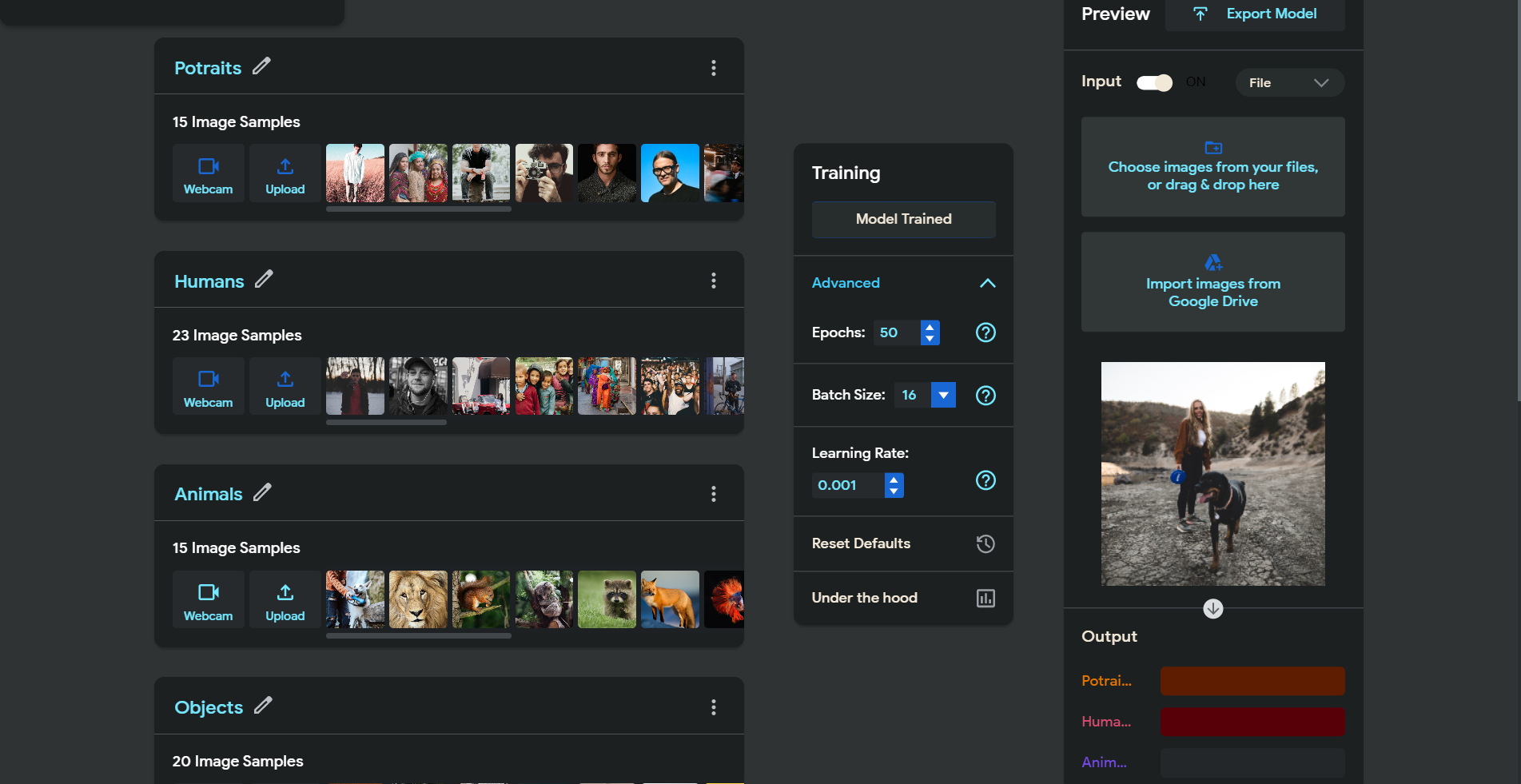Select the field portrait thumbnail in Potraits

coord(355,173)
